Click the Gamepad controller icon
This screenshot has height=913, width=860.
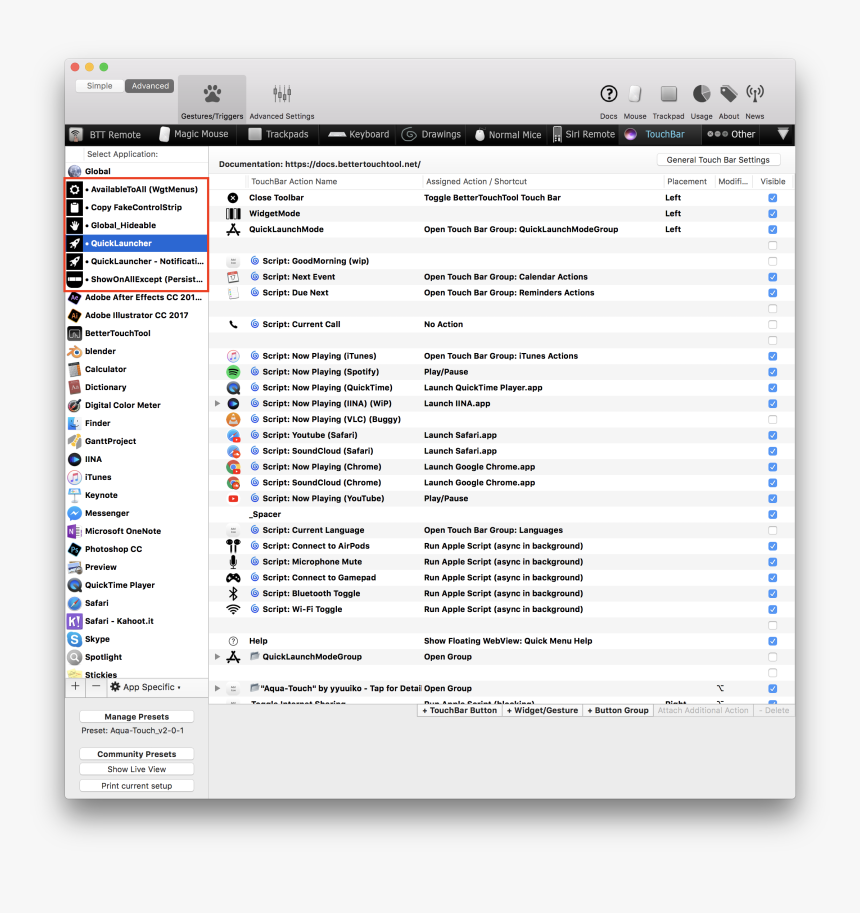coord(233,578)
